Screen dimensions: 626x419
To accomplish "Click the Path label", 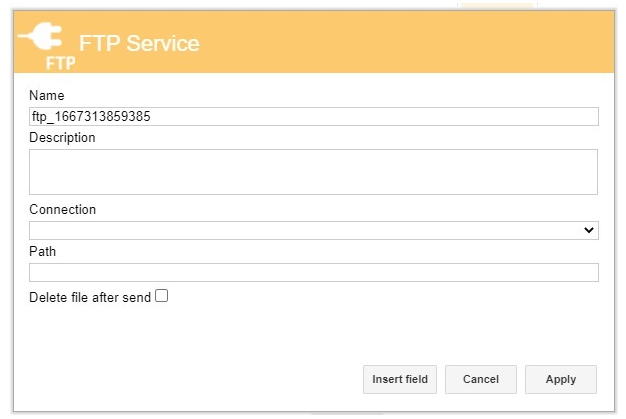I will pyautogui.click(x=43, y=251).
